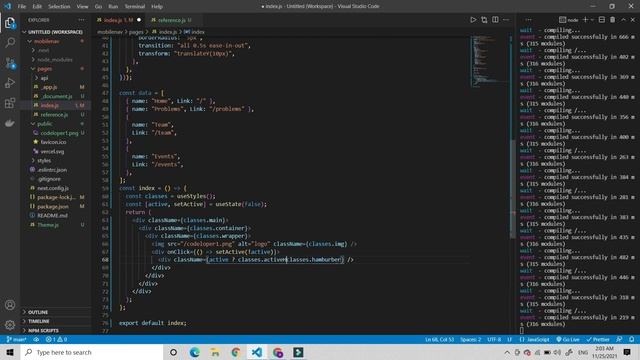Open terminal panel ellipsis menu

(529, 20)
